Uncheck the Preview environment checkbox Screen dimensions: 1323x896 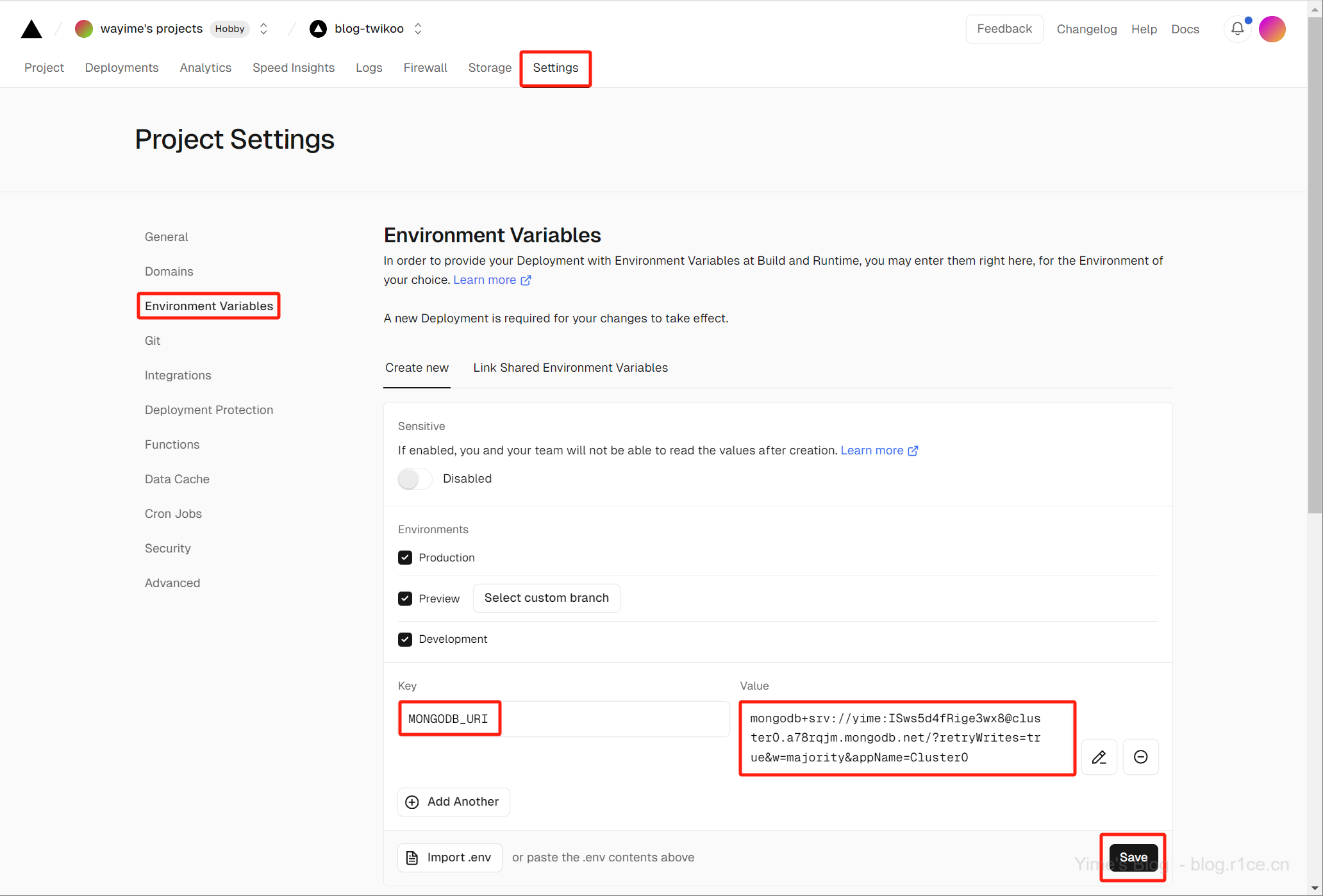pos(405,599)
